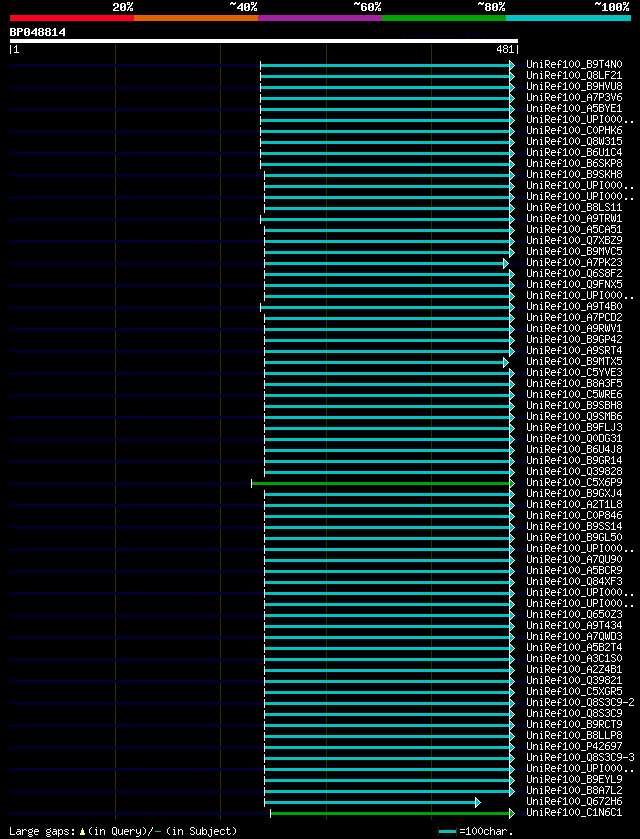640x839 pixels.
Task: Click the shorter cyan bar for Q672H6
Action: tap(370, 802)
